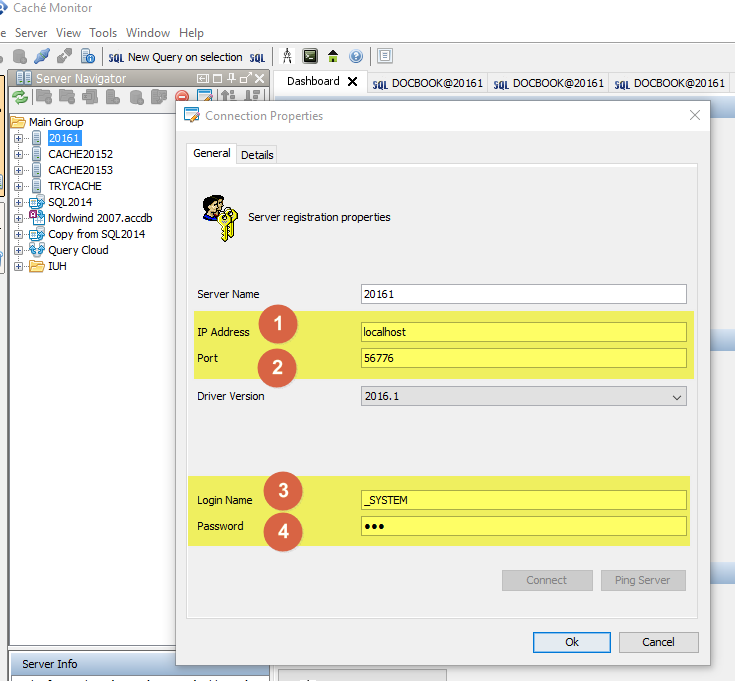This screenshot has height=681, width=735.
Task: Refresh the Server Navigator with the green arrows
Action: [x=19, y=97]
